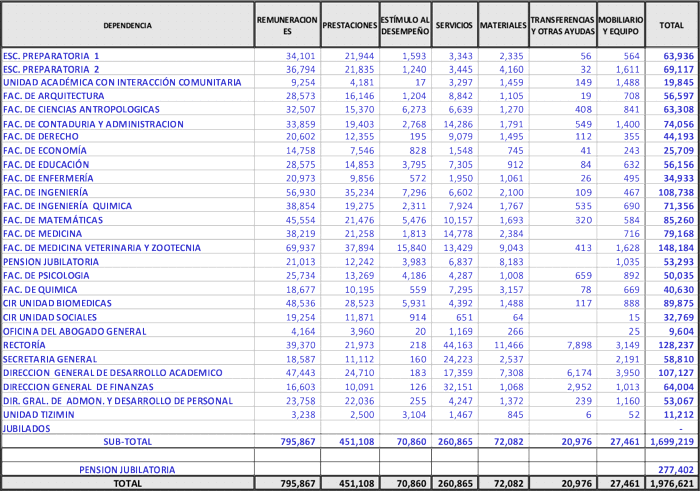Viewport: 700px width, 491px height.
Task: Click OFICINA DEL ABOGADO GENERAL label
Action: tap(75, 332)
